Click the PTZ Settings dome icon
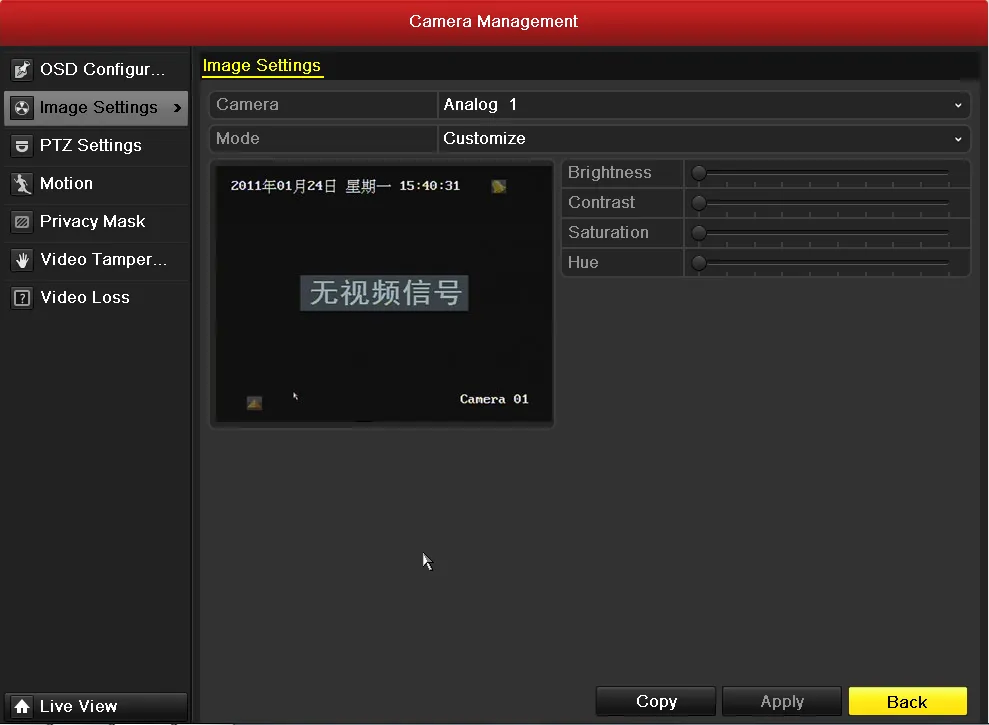989x725 pixels. click(x=22, y=146)
